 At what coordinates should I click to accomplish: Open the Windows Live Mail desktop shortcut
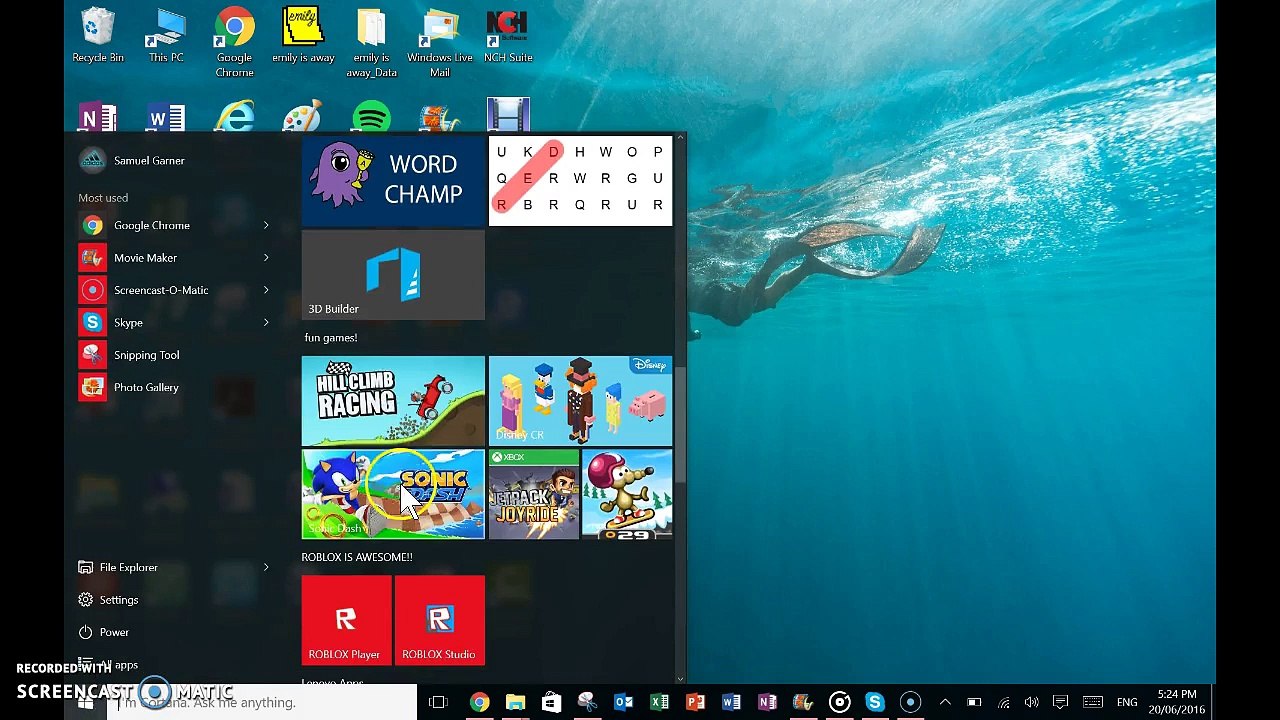tap(440, 42)
